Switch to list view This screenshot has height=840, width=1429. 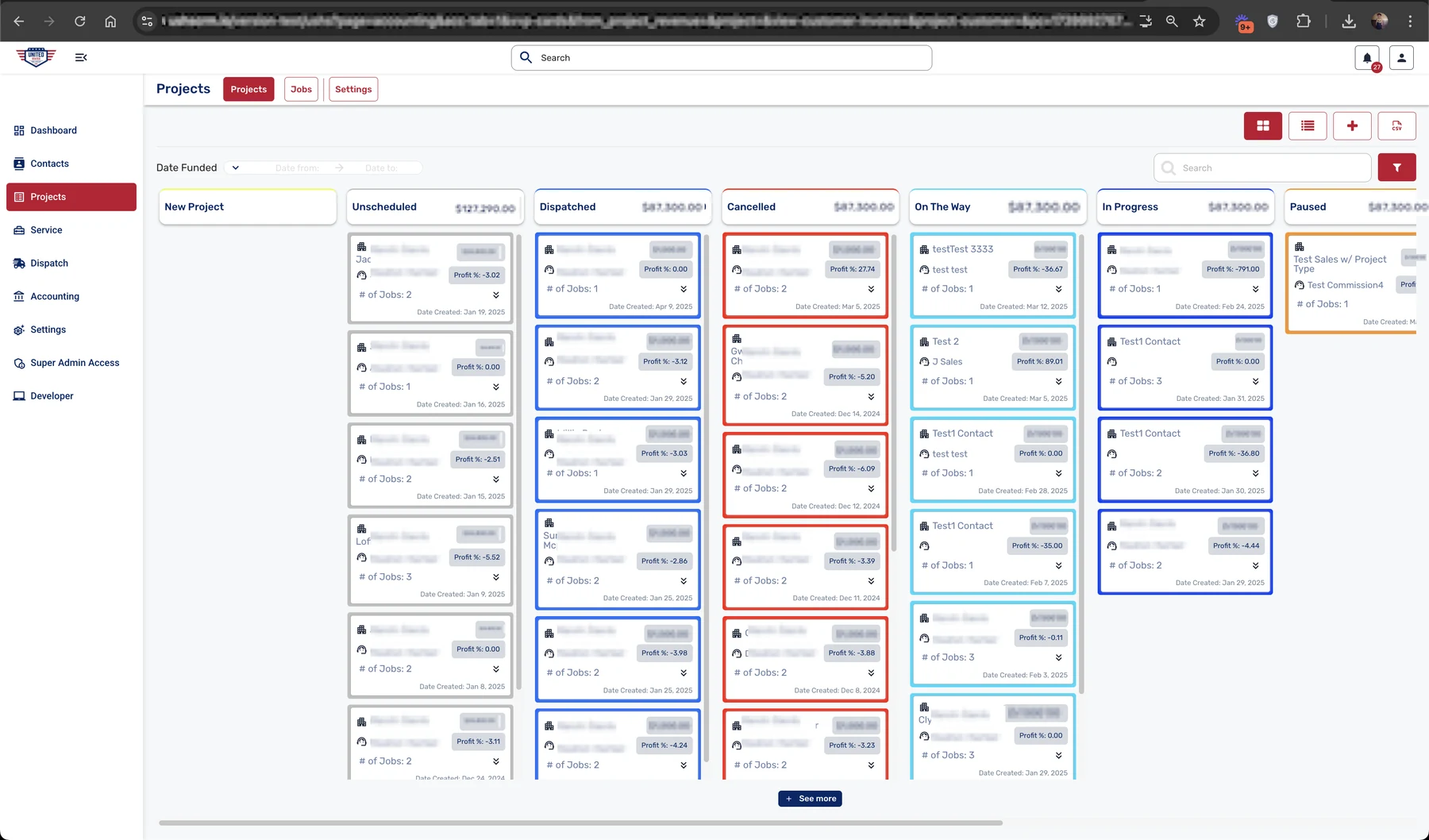click(x=1308, y=125)
